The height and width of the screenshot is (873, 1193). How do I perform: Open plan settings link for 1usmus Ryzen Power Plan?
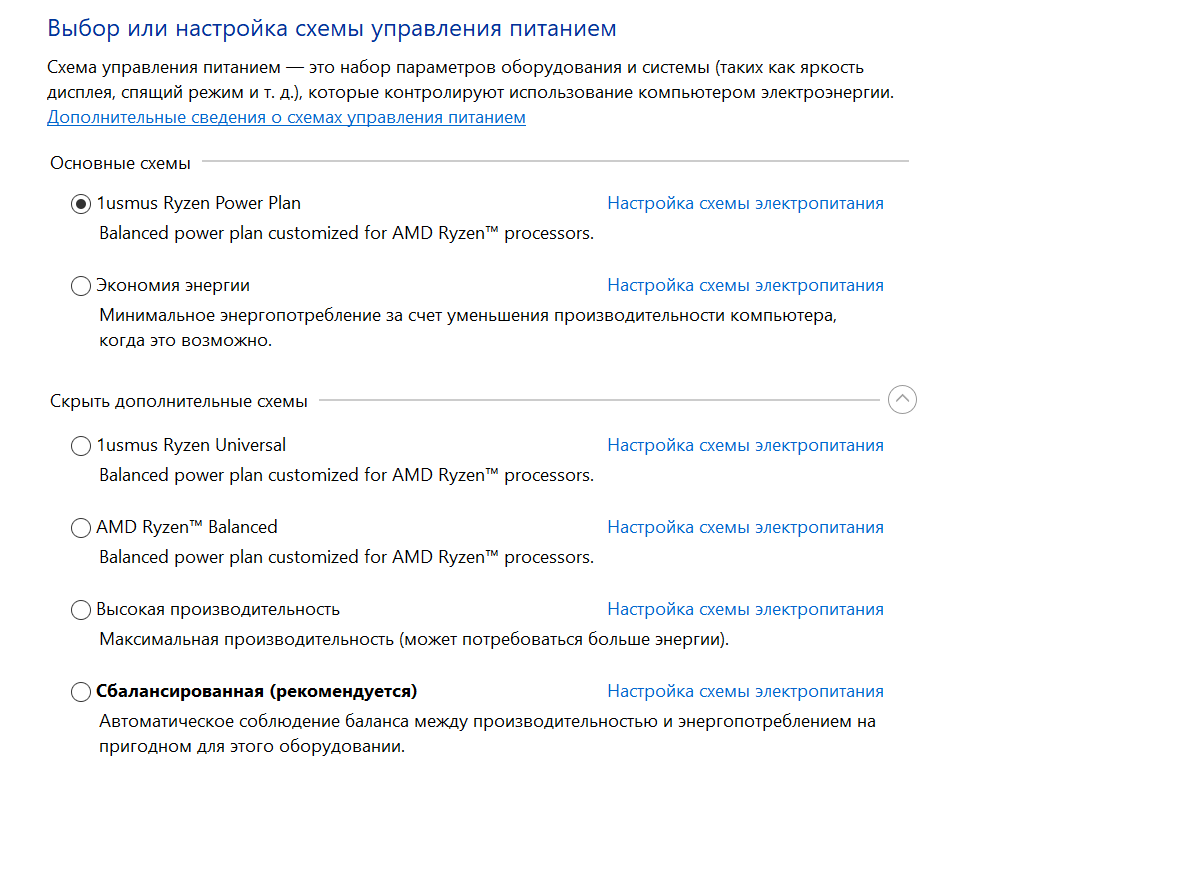tap(745, 203)
